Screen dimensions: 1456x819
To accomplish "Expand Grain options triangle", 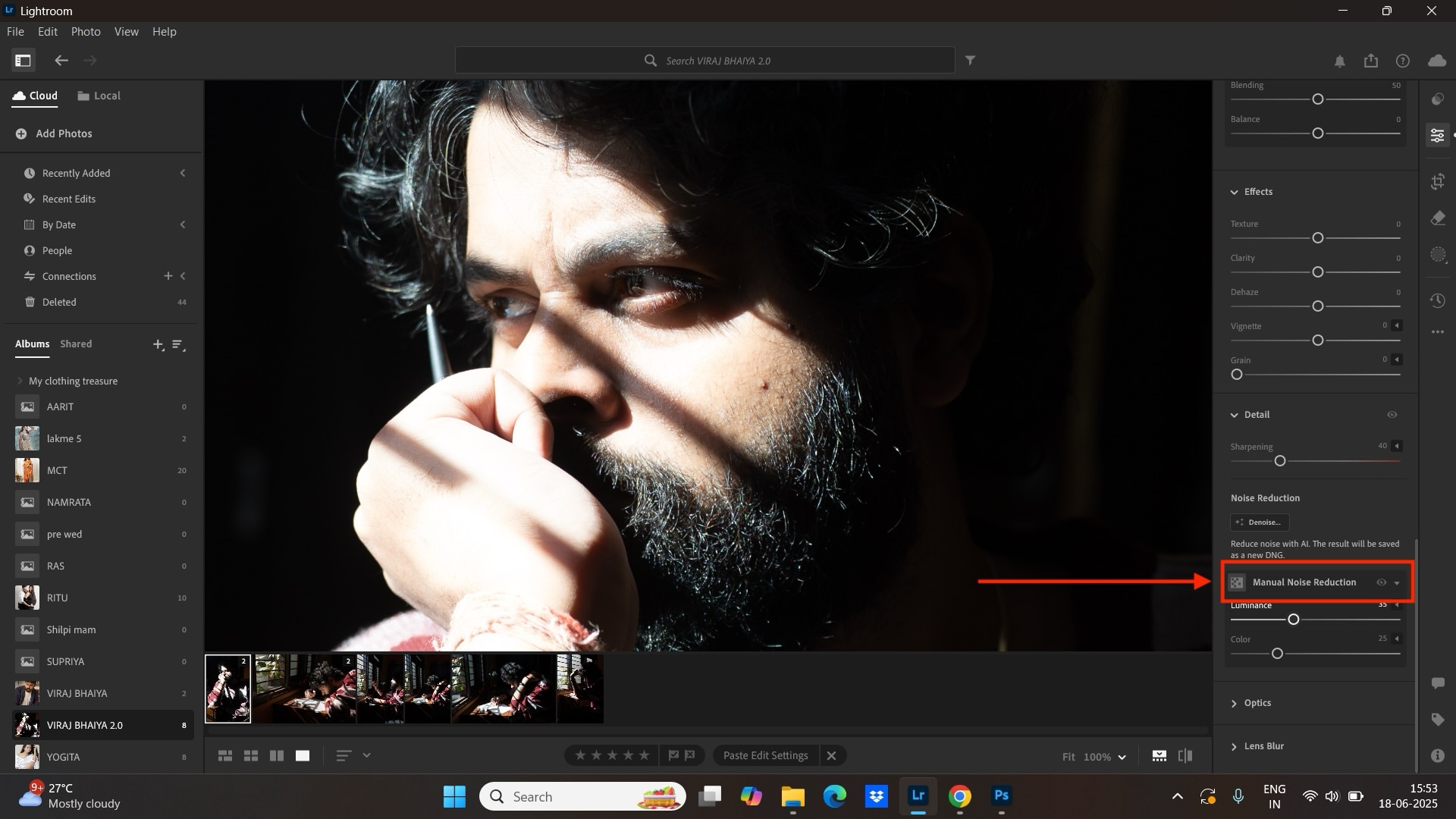I will [x=1397, y=359].
